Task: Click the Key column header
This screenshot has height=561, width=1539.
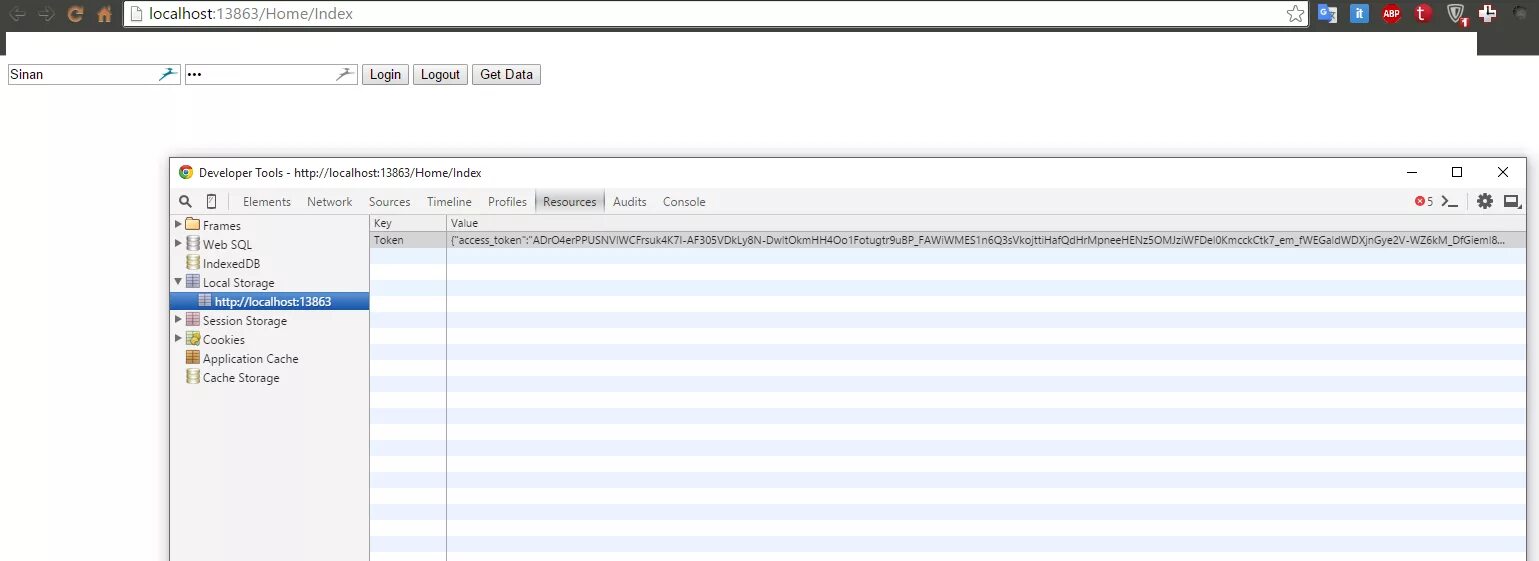Action: tap(408, 223)
